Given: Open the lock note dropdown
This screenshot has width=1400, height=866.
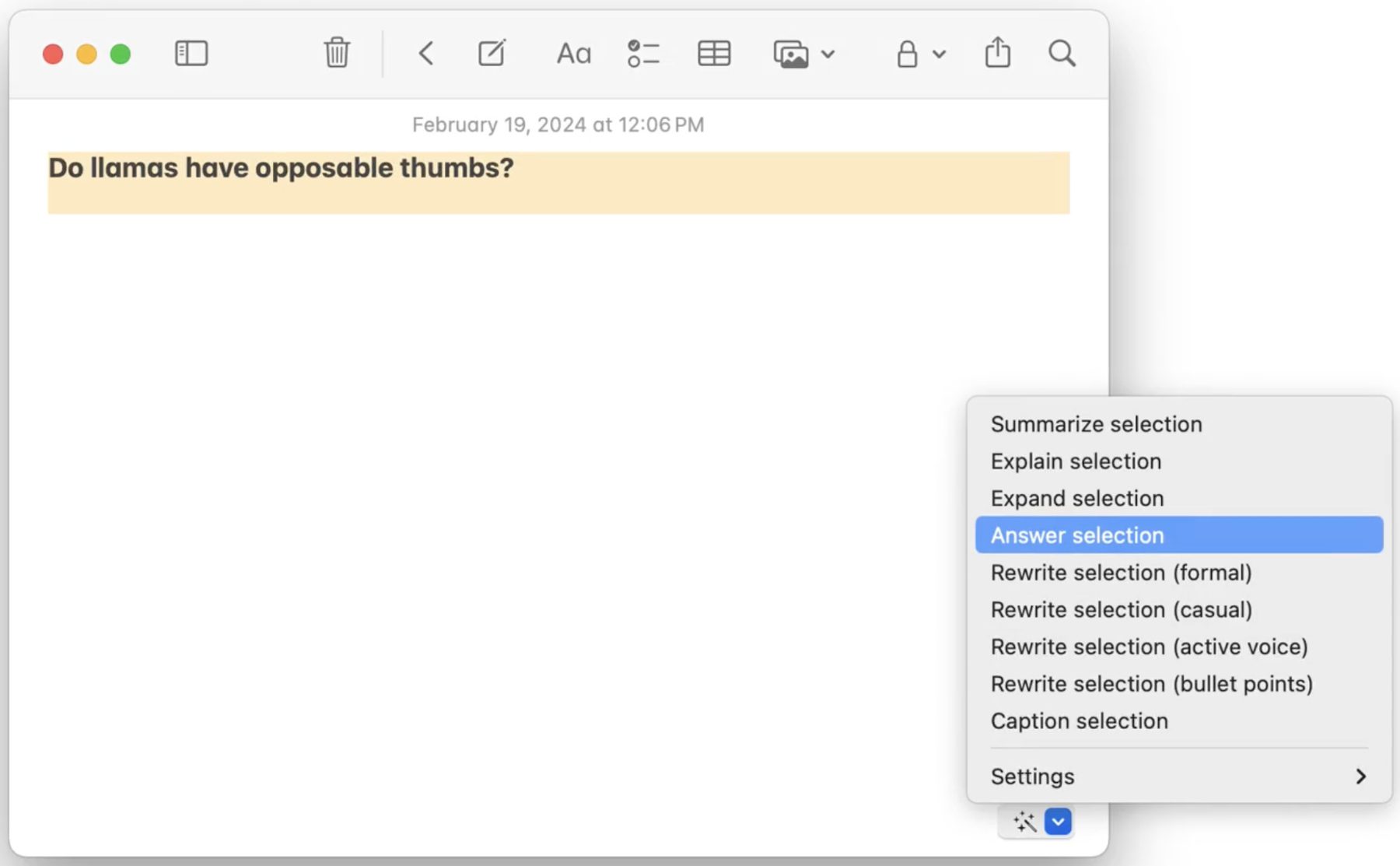Looking at the screenshot, I should (x=919, y=54).
